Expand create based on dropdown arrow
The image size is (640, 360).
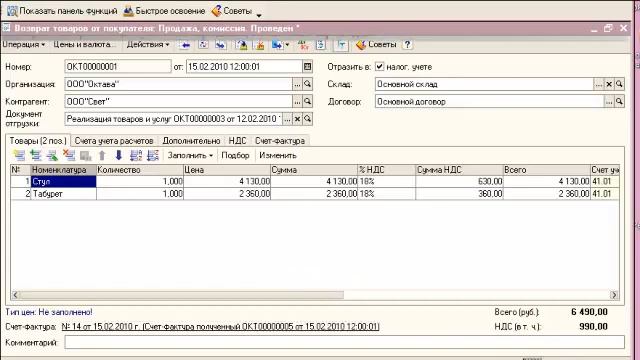(x=287, y=45)
